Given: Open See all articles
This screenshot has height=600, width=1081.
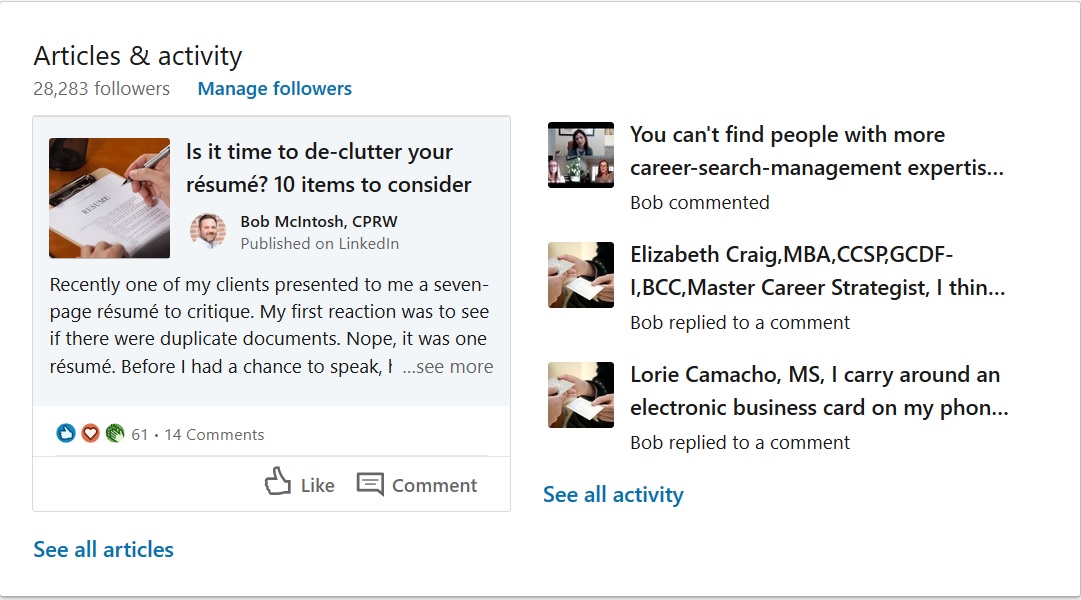Looking at the screenshot, I should coord(103,549).
